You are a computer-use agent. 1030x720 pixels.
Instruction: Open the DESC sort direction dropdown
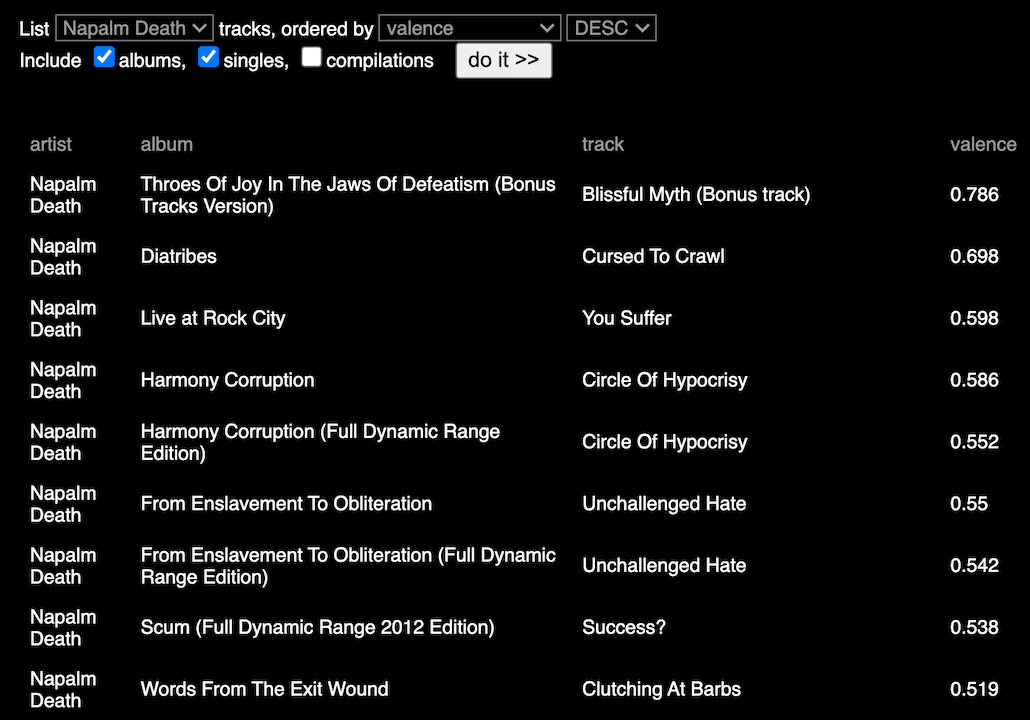point(611,28)
